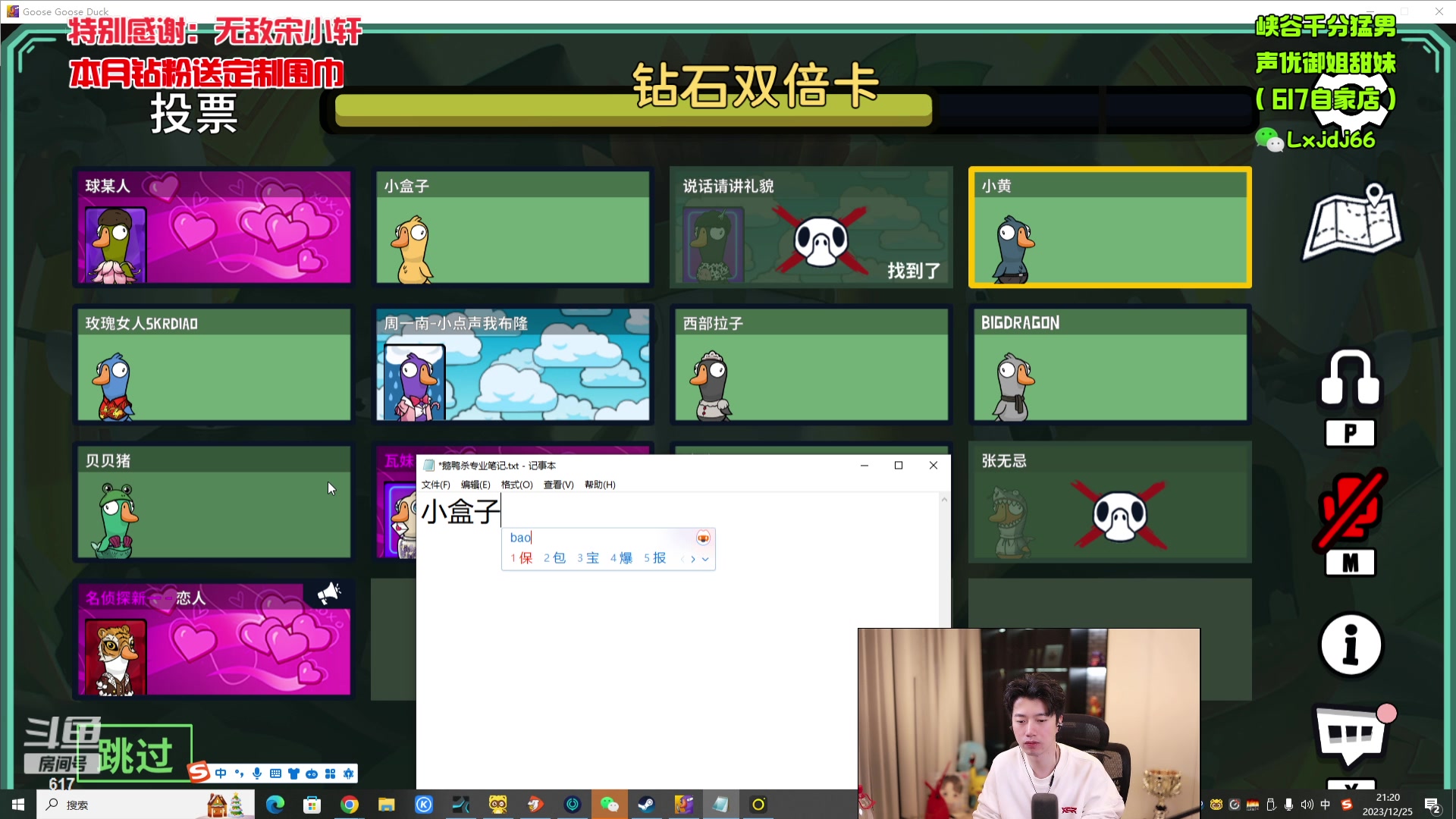The height and width of the screenshot is (819, 1456).
Task: Vote for player 周一南-小点声我布隆
Action: tap(513, 365)
